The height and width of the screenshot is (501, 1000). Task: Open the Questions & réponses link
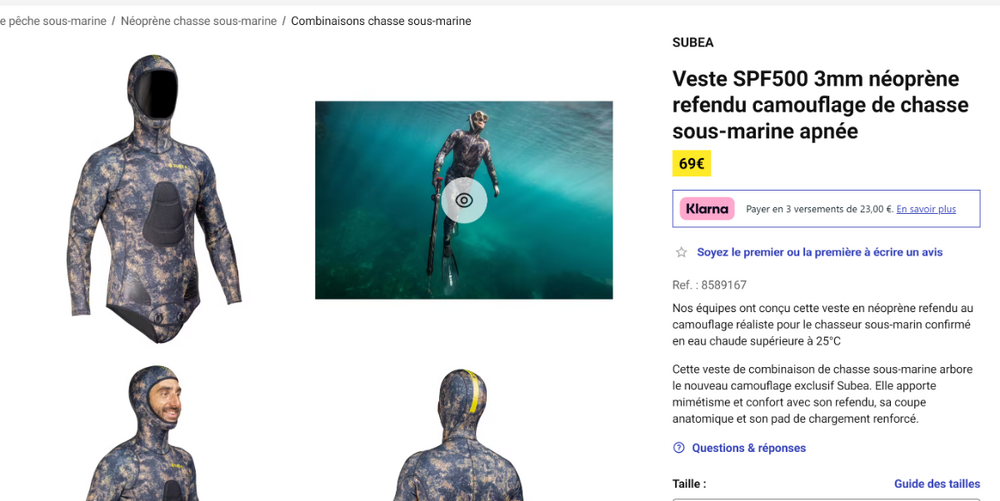749,448
